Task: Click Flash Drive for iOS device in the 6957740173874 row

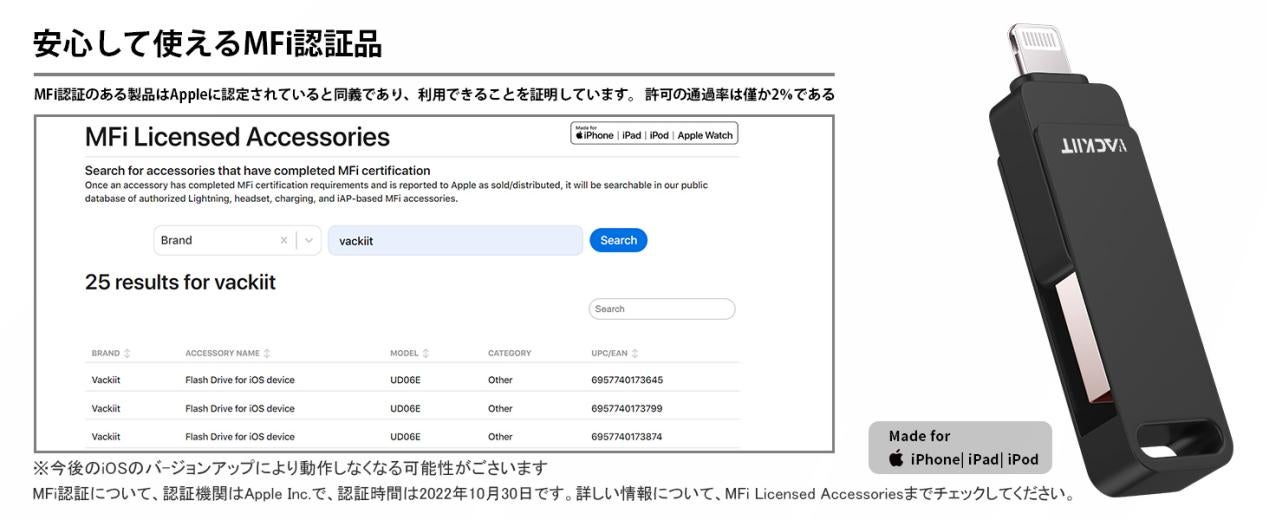Action: point(240,436)
